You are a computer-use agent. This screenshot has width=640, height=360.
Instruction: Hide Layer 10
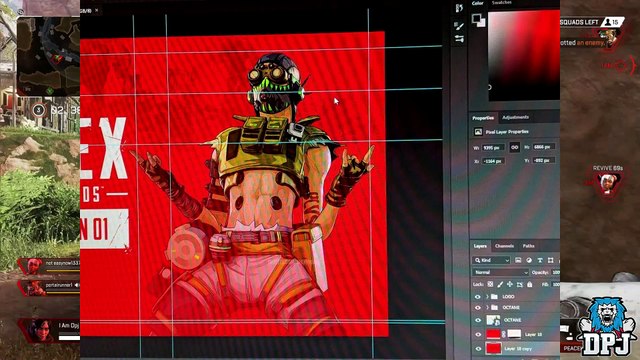(x=478, y=335)
